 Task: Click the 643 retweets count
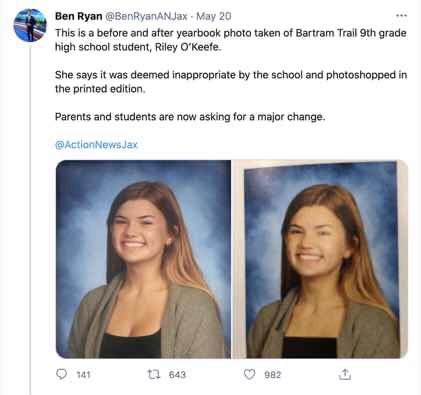pos(177,375)
